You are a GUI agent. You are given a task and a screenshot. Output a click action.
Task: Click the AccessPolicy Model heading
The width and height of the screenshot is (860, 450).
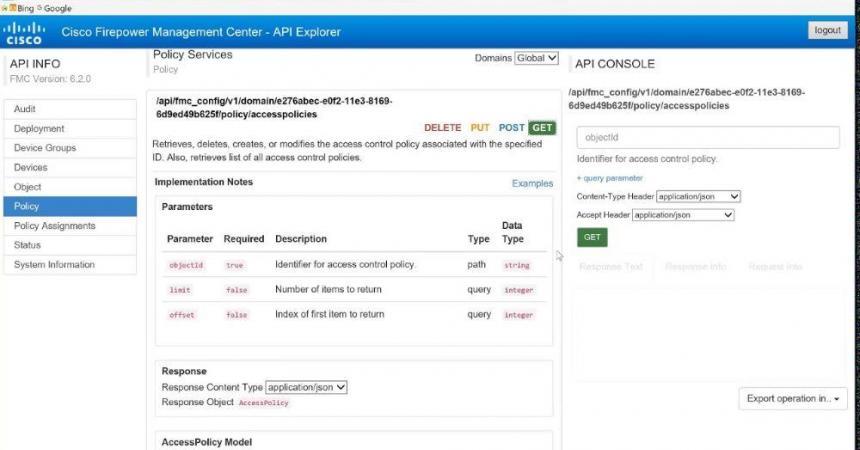point(206,442)
